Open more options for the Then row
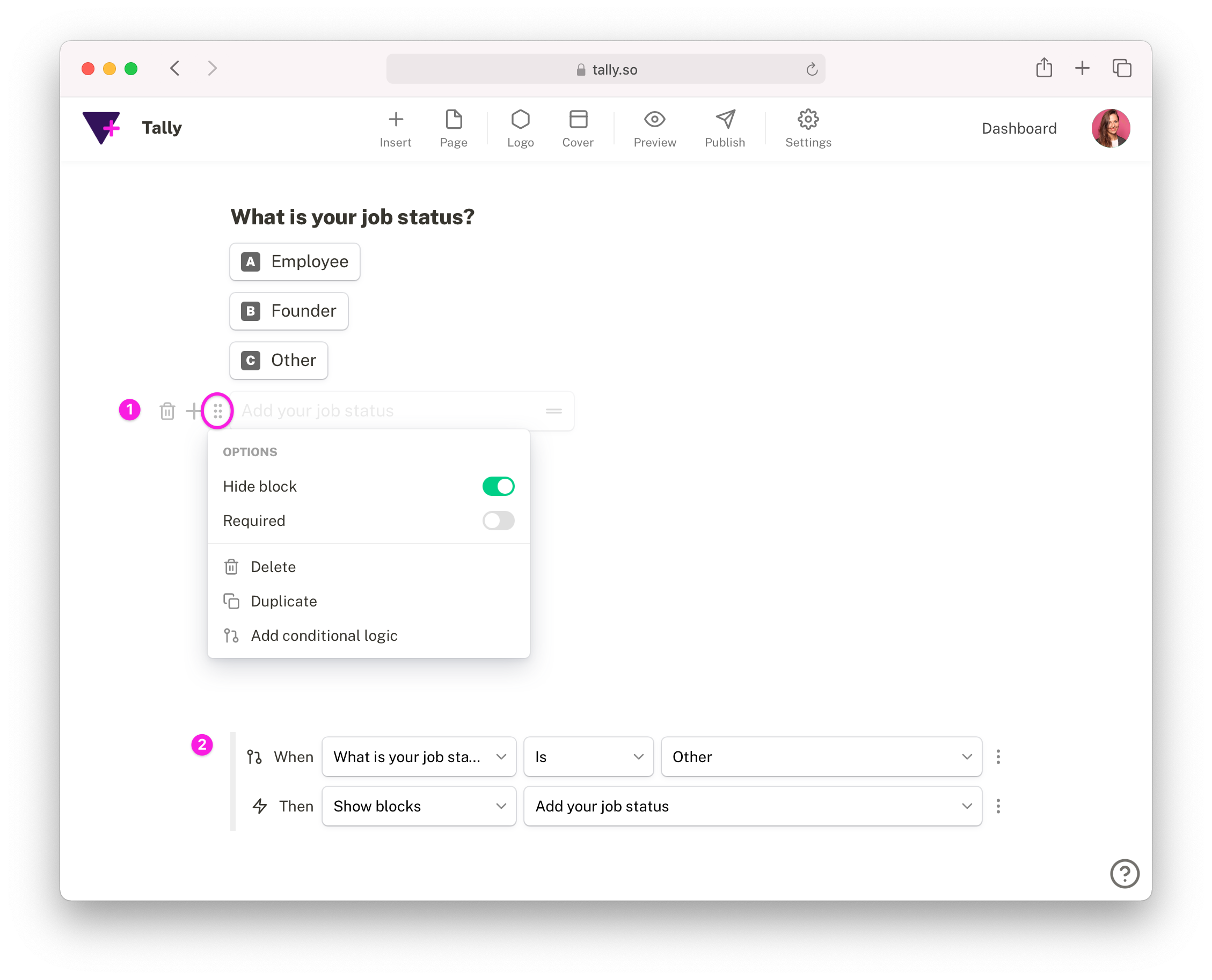The width and height of the screenshot is (1212, 980). click(998, 806)
